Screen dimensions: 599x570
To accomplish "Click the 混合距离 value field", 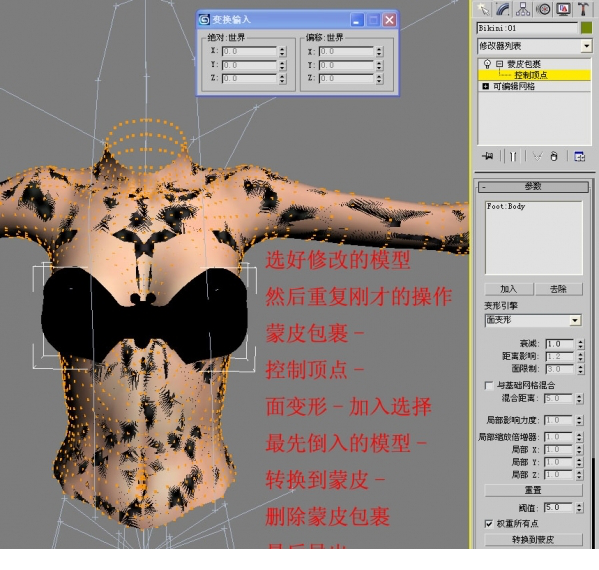I will coord(558,398).
